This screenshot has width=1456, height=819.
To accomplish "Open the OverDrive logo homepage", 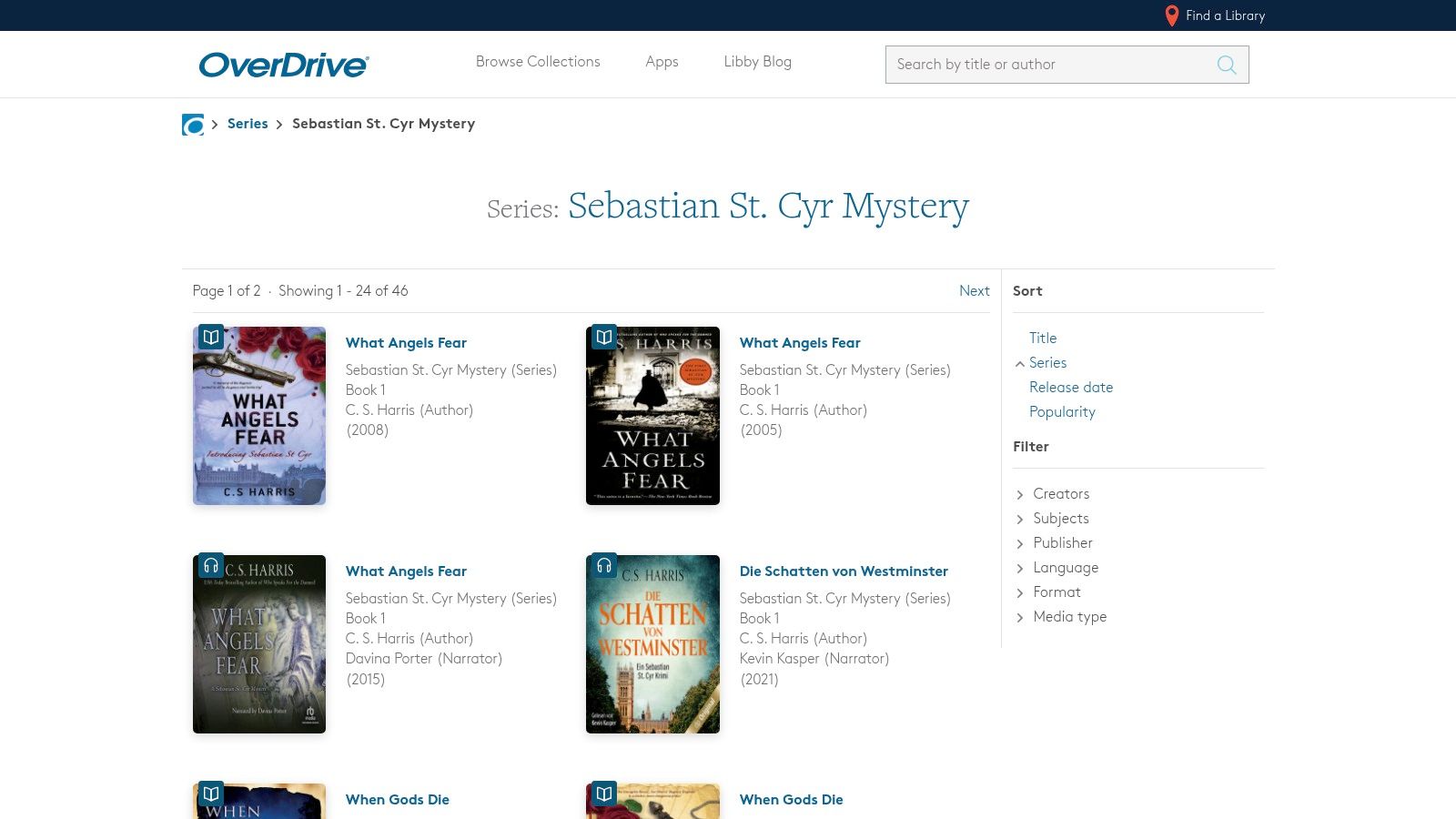I will coord(284,65).
